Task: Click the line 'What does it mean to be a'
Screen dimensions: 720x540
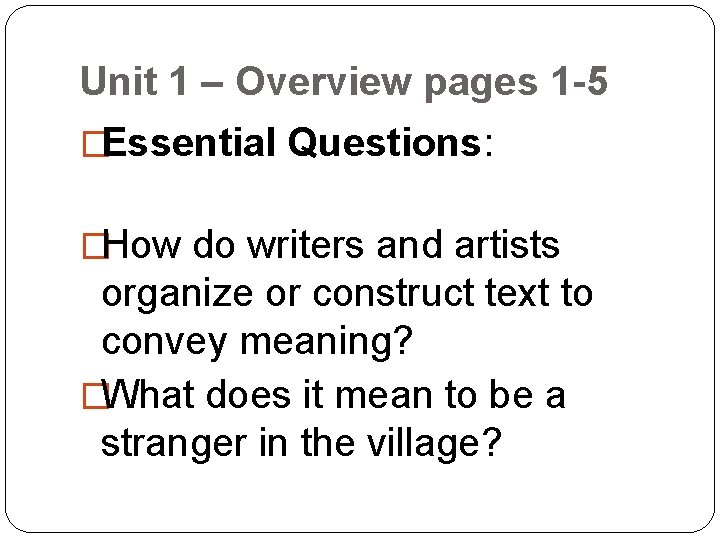Action: (333, 395)
